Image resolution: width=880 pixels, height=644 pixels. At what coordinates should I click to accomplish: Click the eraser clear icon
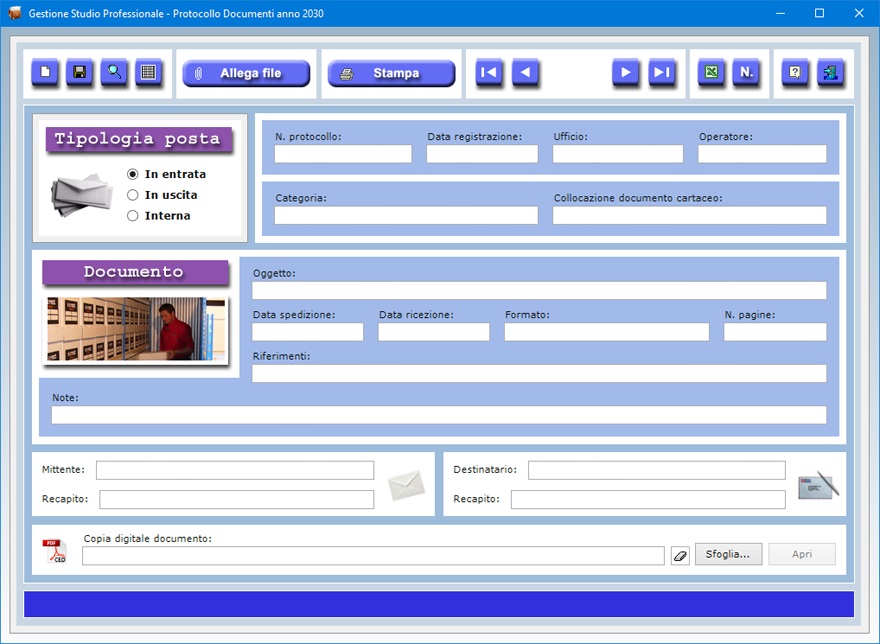point(680,556)
